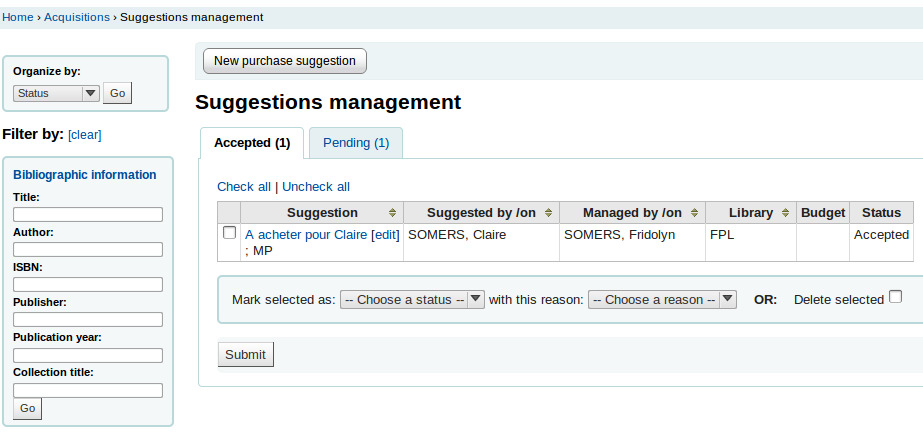Viewport: 923px width, 433px height.
Task: Open the A acheter pour Claire suggestion link
Action: pyautogui.click(x=306, y=235)
